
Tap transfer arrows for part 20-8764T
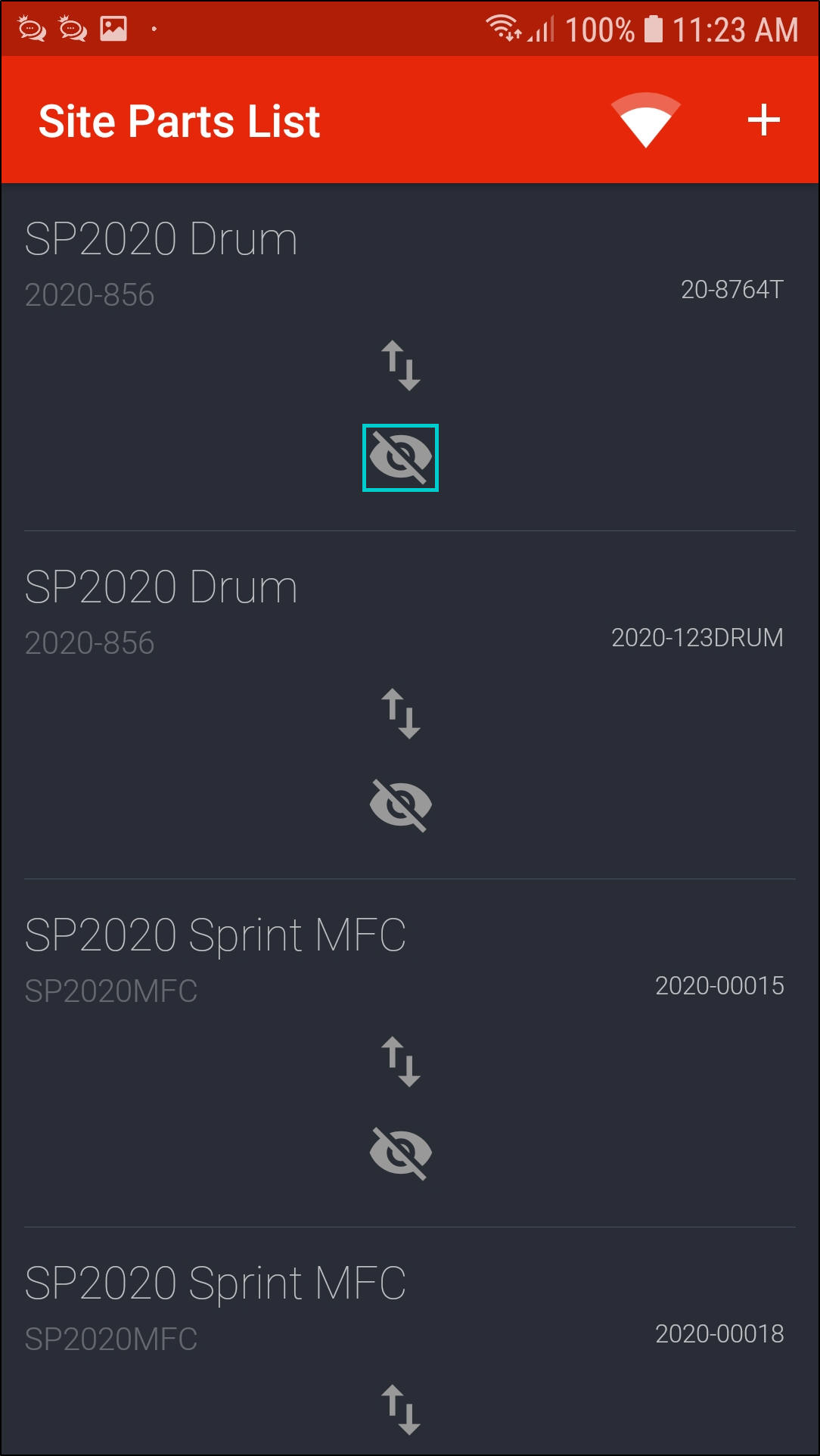point(400,366)
